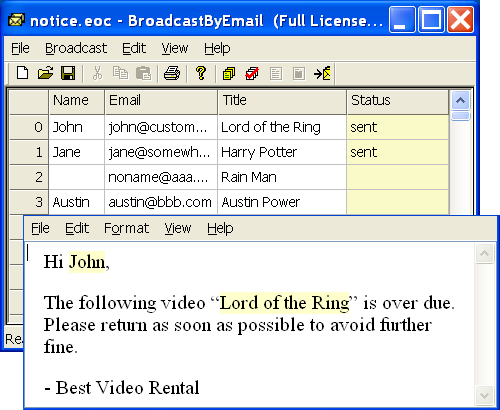Click the message window scroll down arrow
Screen dimensions: 500x410
tap(484, 396)
